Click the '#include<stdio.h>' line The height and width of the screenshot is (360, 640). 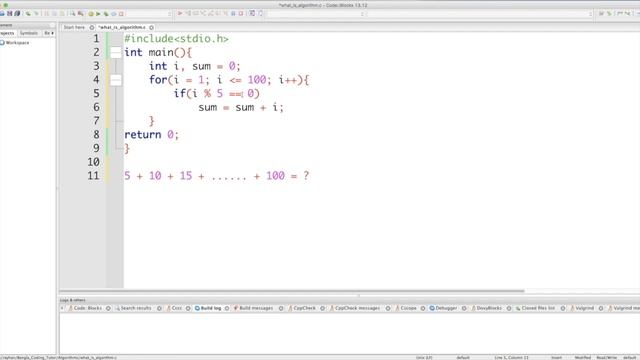pyautogui.click(x=176, y=39)
